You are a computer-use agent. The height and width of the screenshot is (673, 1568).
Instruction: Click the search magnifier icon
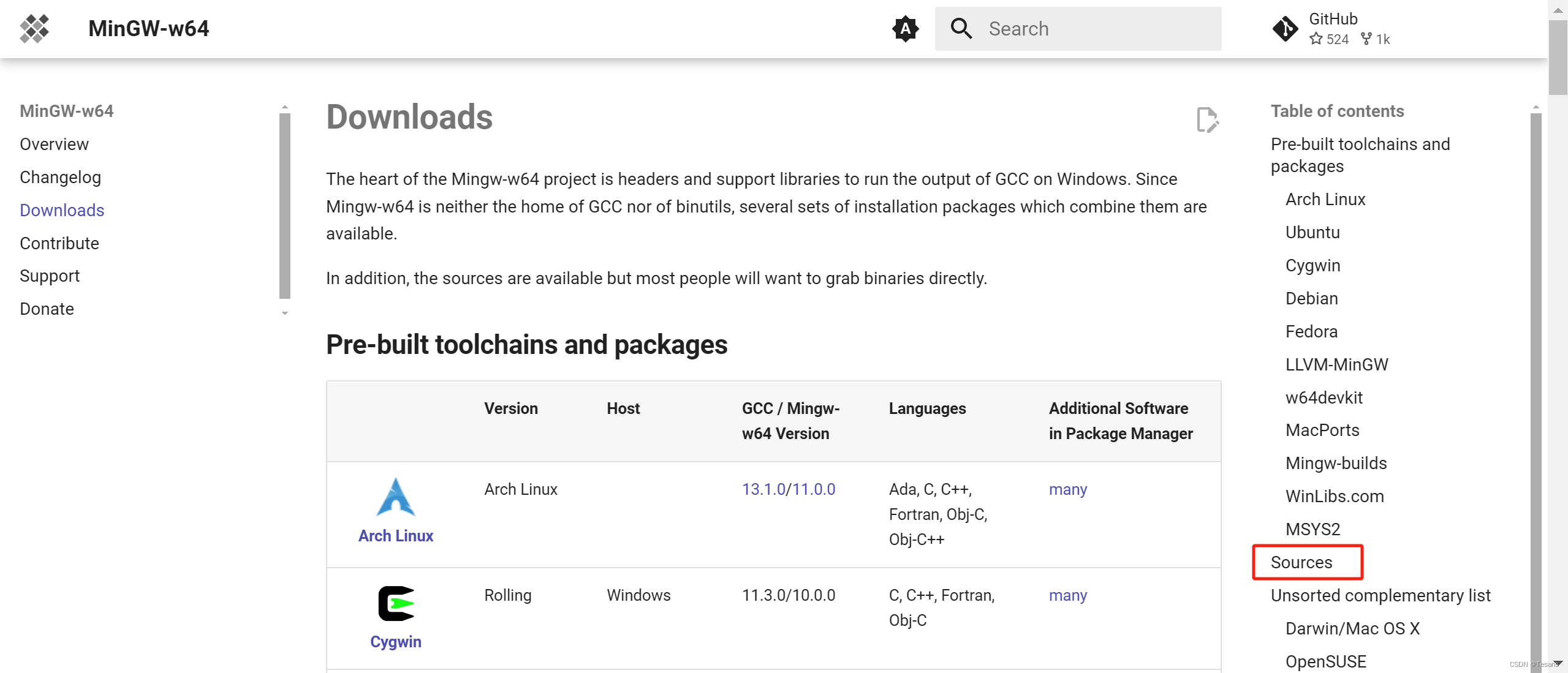961,29
